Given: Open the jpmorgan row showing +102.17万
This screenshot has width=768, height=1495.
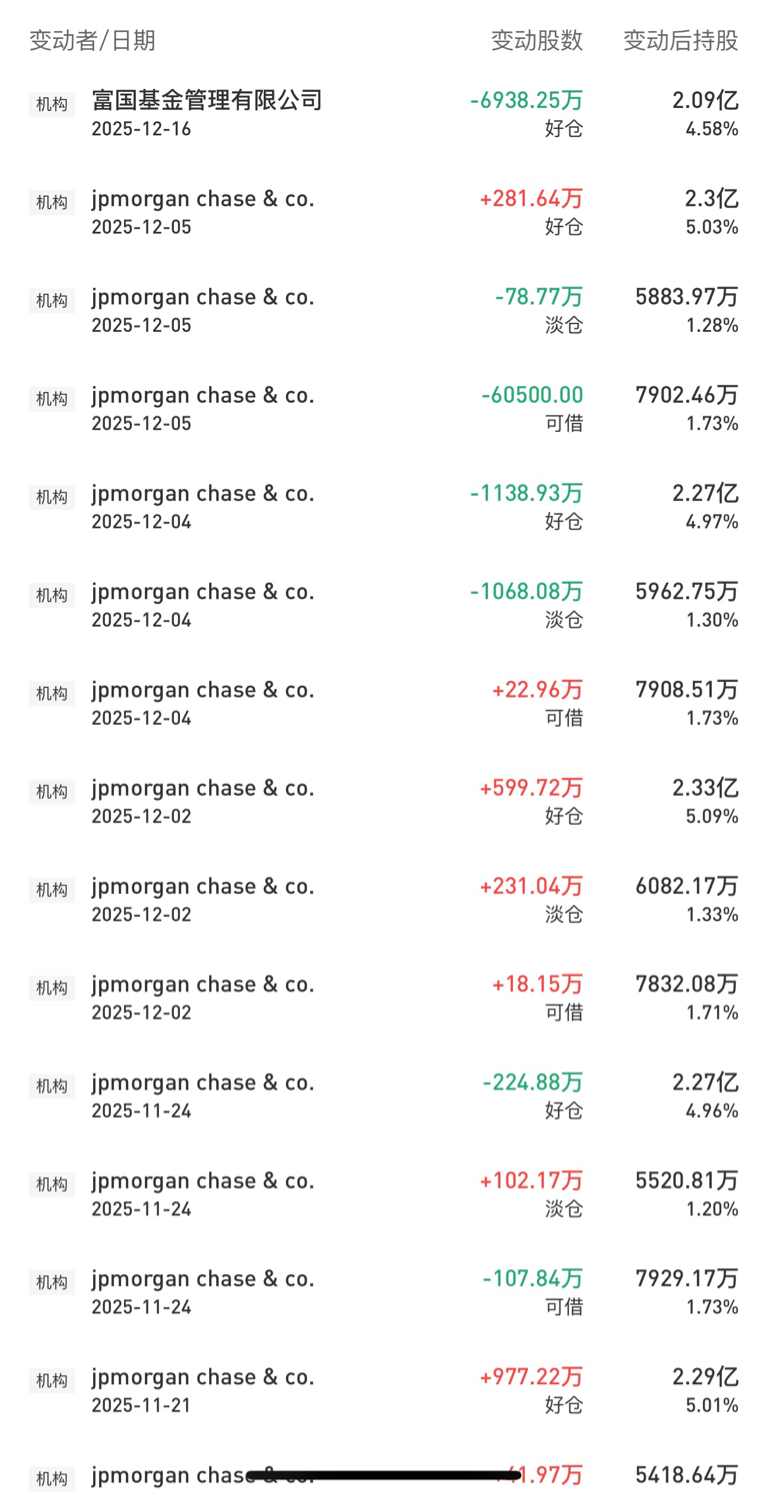Looking at the screenshot, I should 203,1181.
